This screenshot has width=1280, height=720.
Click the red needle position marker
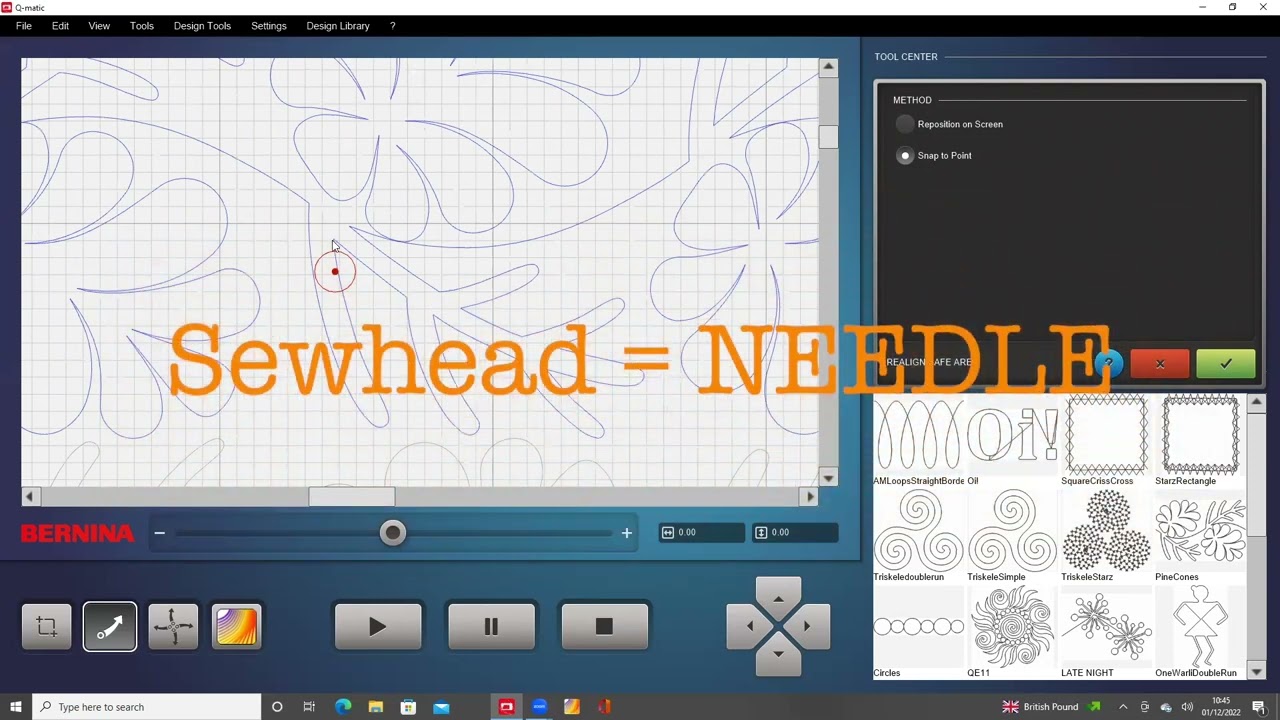[335, 272]
